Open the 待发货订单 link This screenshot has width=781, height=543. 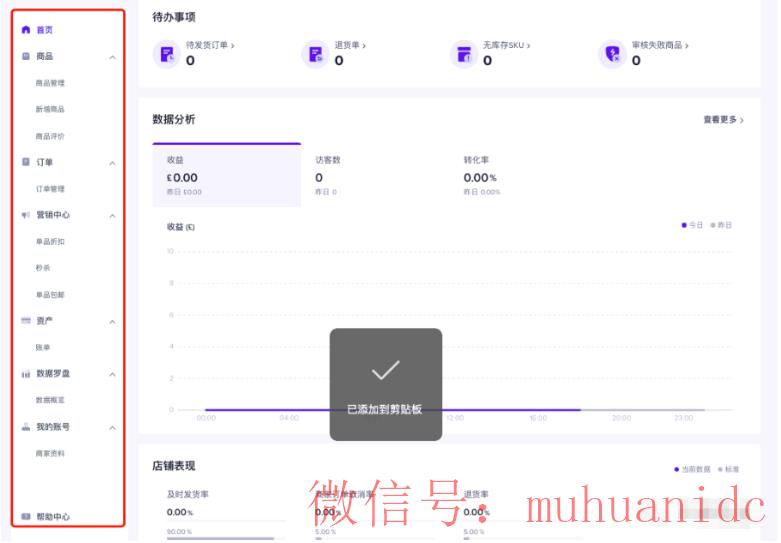[210, 45]
